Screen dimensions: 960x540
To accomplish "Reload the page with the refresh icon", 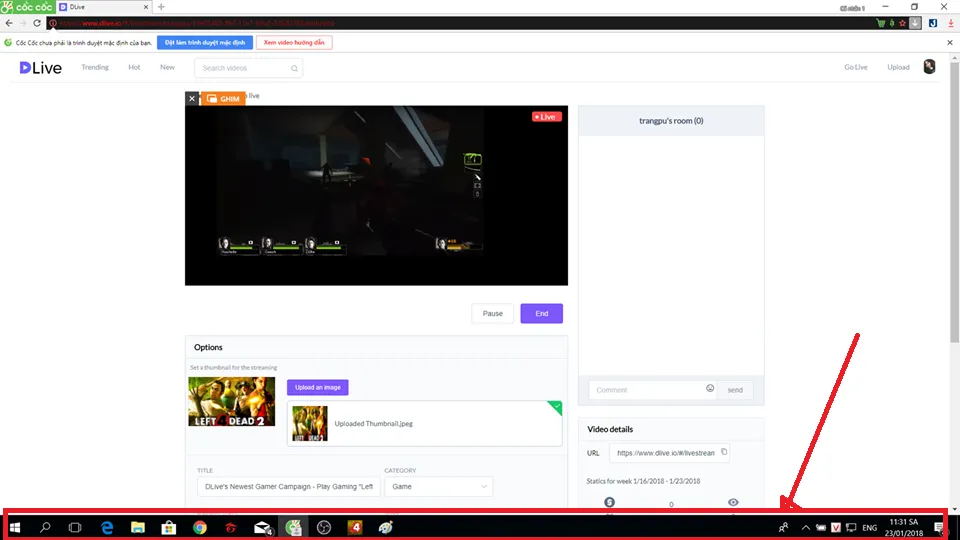I will tap(37, 23).
